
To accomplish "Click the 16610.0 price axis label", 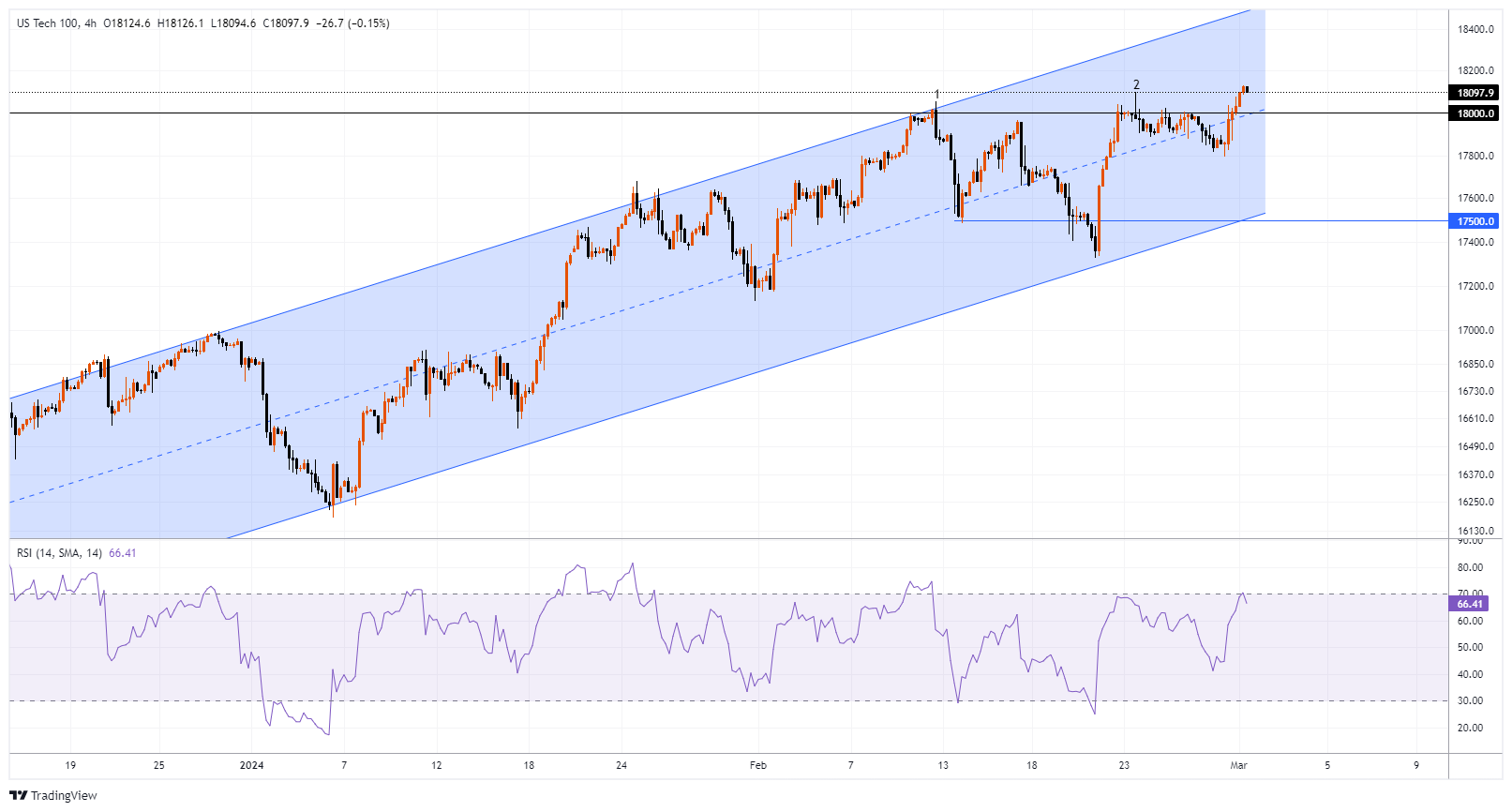I will (1475, 418).
